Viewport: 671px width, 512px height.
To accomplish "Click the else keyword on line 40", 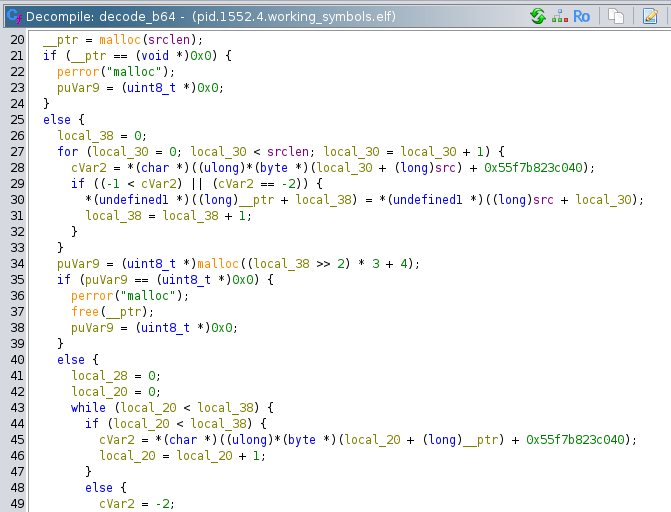I will click(x=71, y=360).
